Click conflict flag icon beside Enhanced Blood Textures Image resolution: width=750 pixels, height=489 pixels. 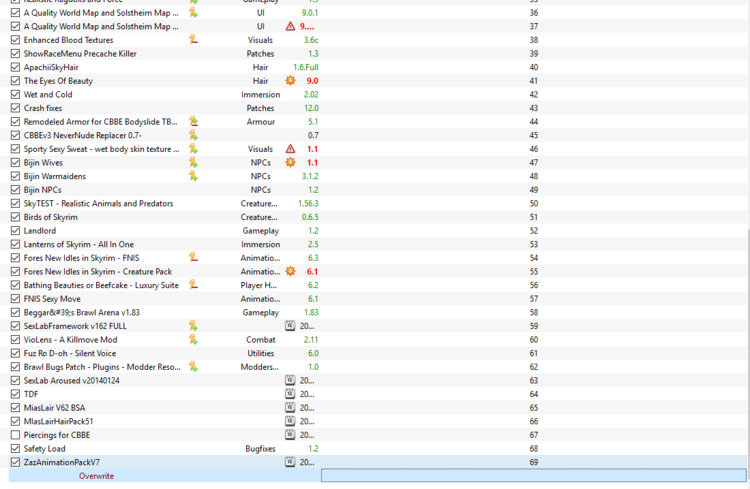(x=193, y=40)
